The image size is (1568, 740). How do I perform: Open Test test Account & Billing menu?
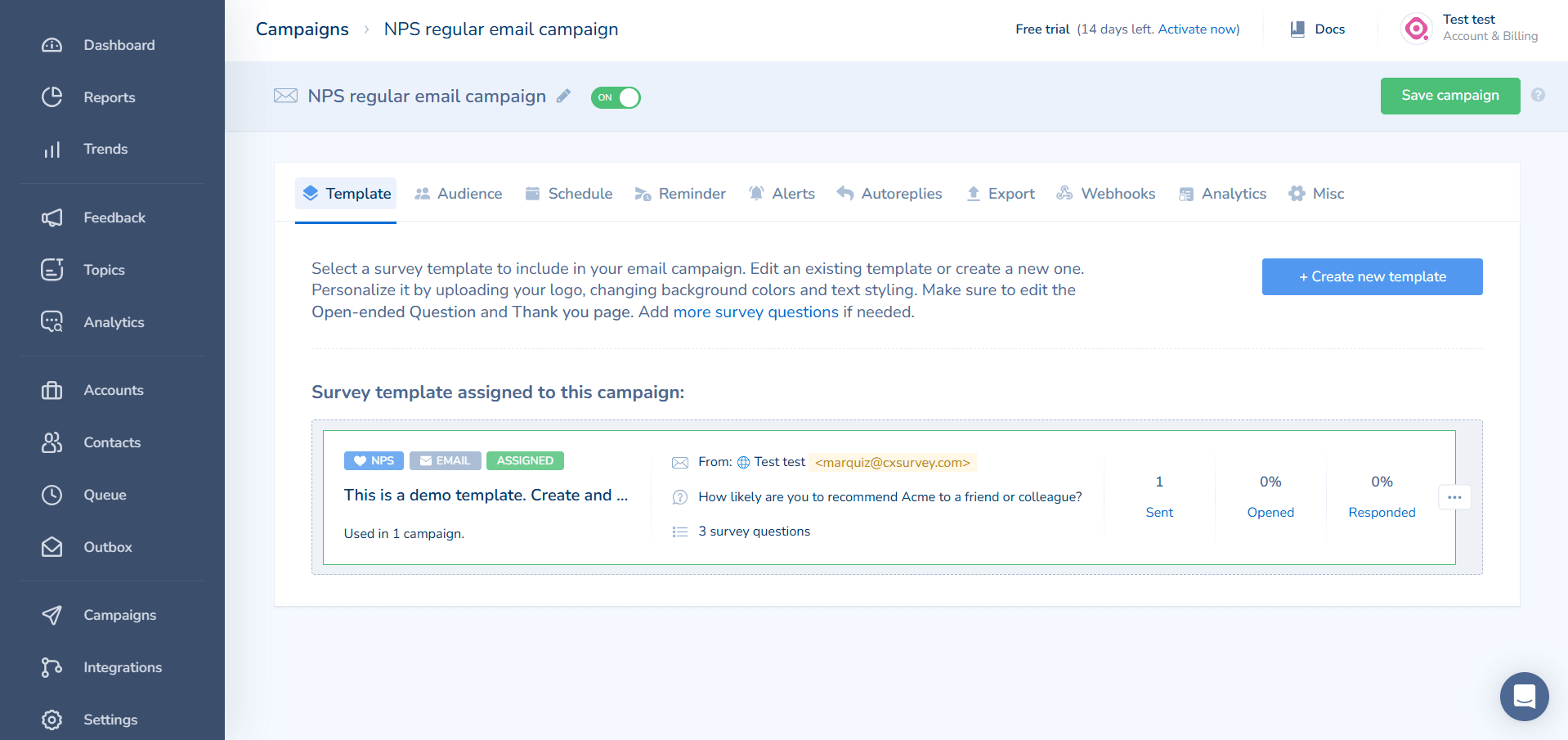[x=1470, y=29]
